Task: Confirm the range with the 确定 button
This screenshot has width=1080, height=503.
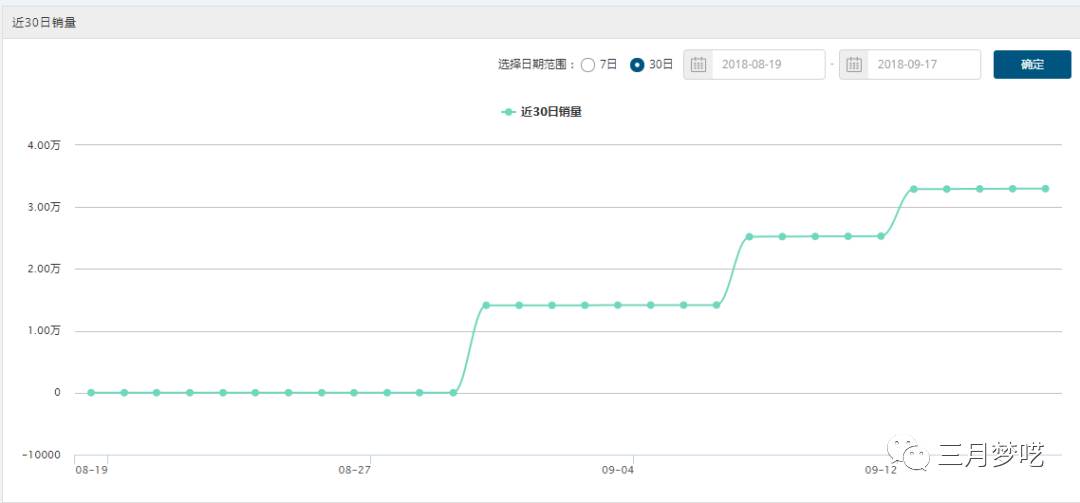Action: [1032, 65]
